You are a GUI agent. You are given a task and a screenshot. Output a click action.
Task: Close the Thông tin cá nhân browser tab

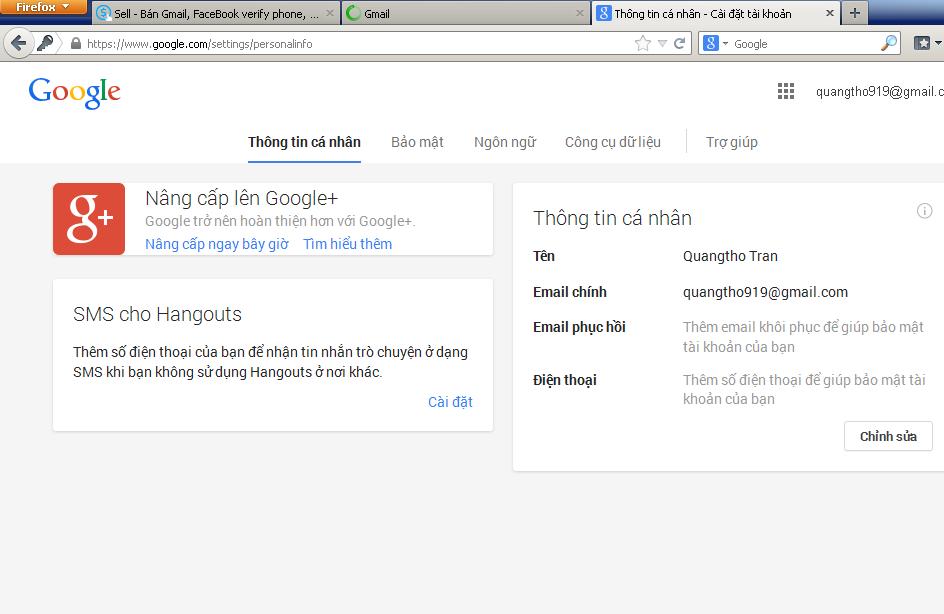(830, 13)
